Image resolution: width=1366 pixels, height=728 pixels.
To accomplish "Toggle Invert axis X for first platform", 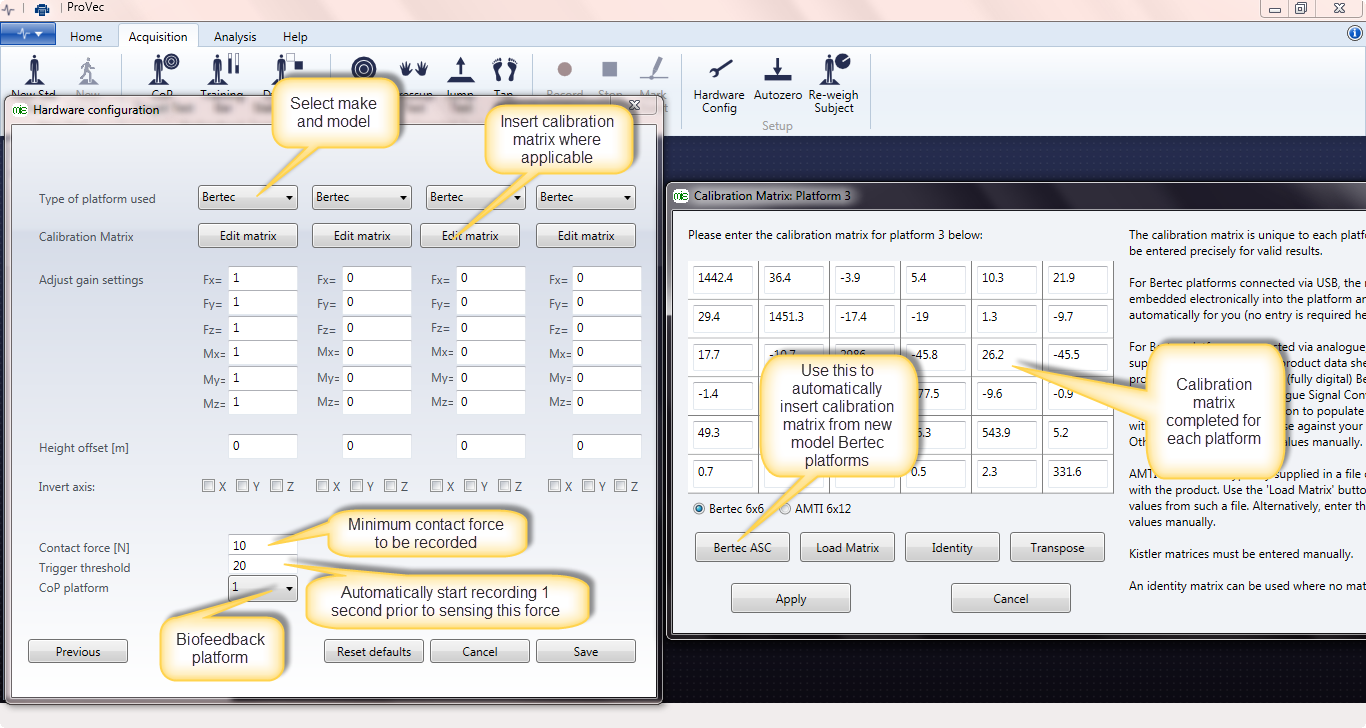I will (x=208, y=486).
